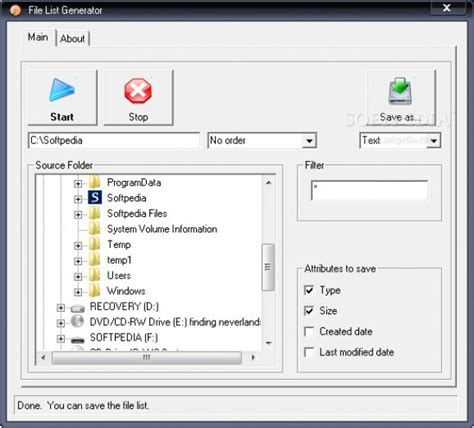Click the Start button with play icon

click(x=62, y=97)
